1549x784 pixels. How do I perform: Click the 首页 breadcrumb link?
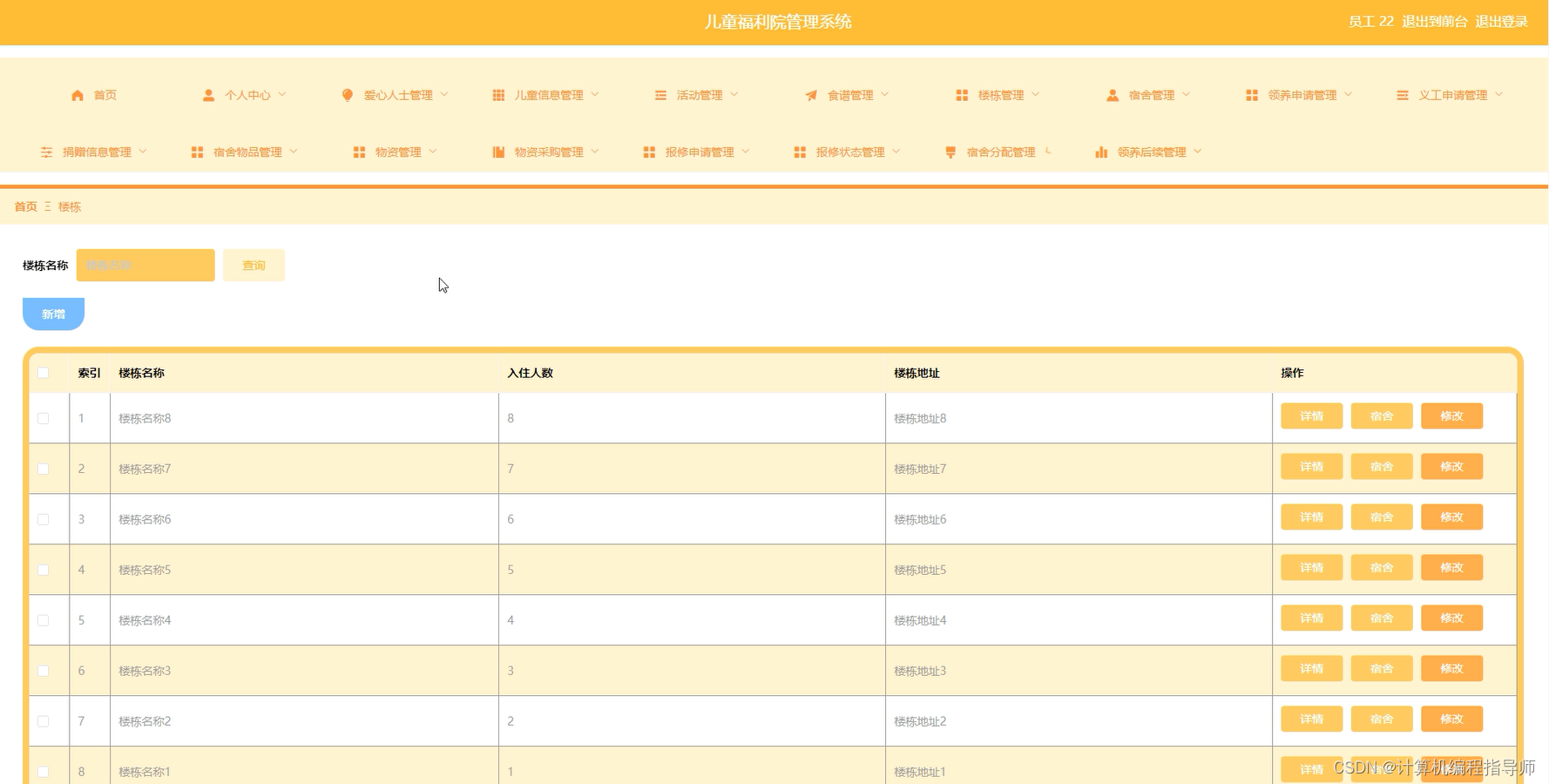click(x=25, y=206)
